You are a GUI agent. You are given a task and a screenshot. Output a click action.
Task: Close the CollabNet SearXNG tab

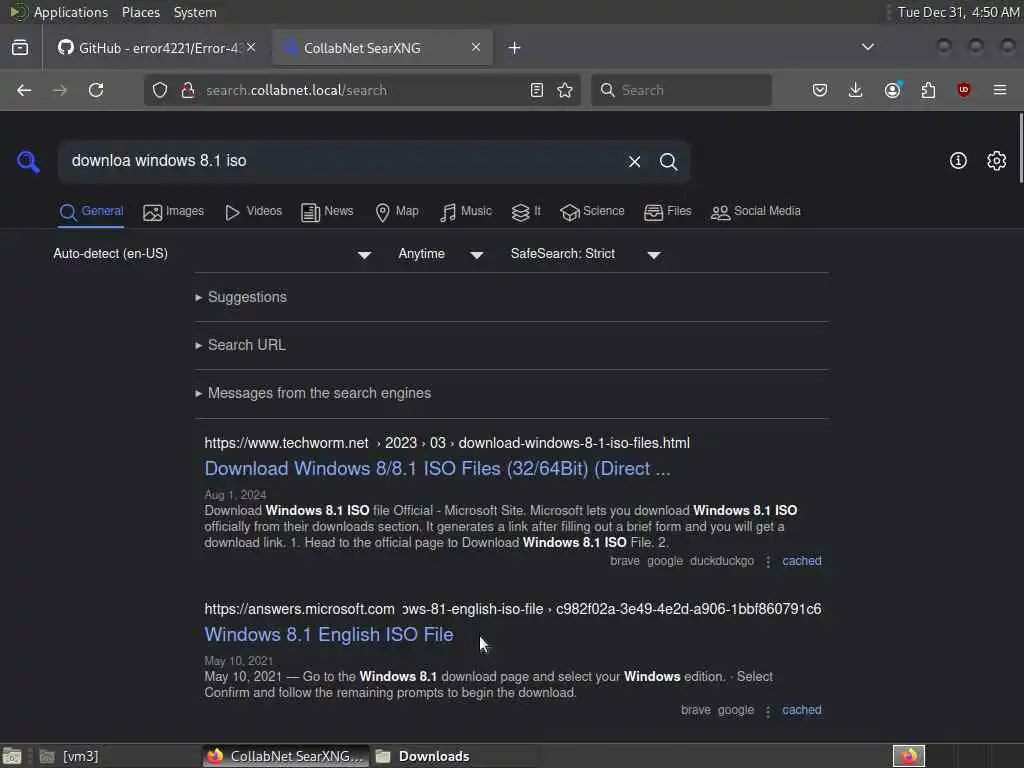coord(476,48)
